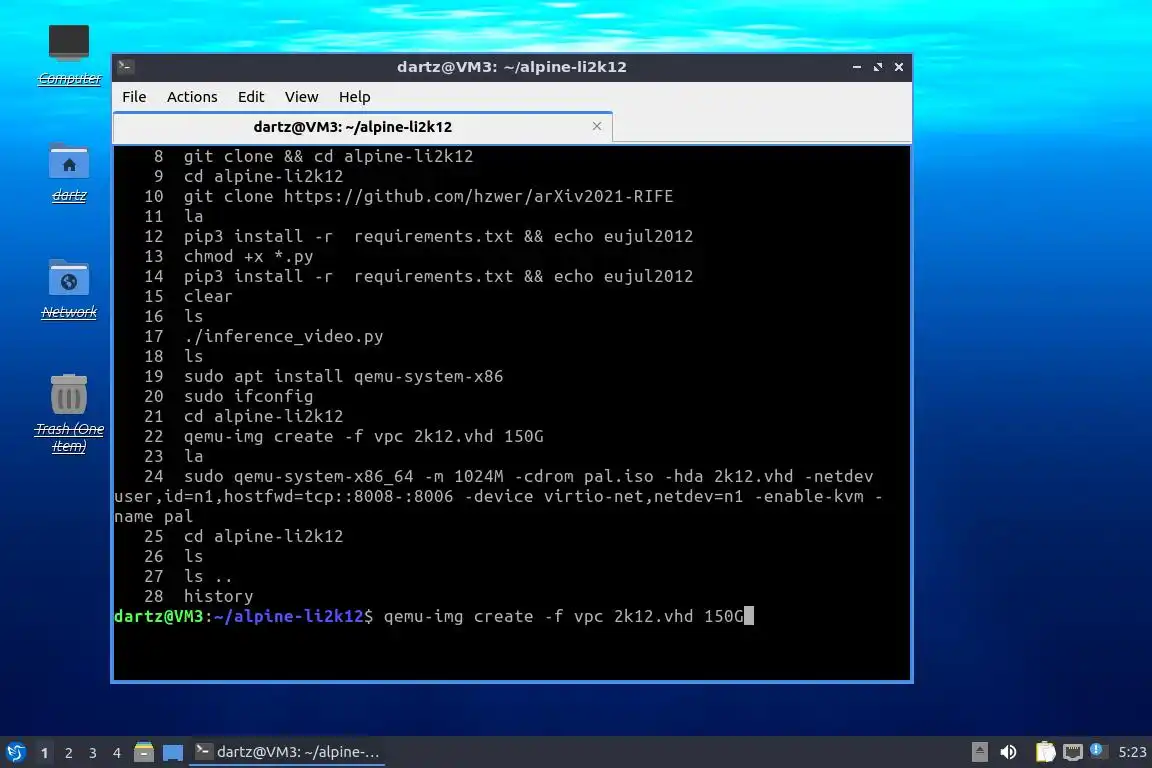Open the Edit menu

tap(251, 97)
